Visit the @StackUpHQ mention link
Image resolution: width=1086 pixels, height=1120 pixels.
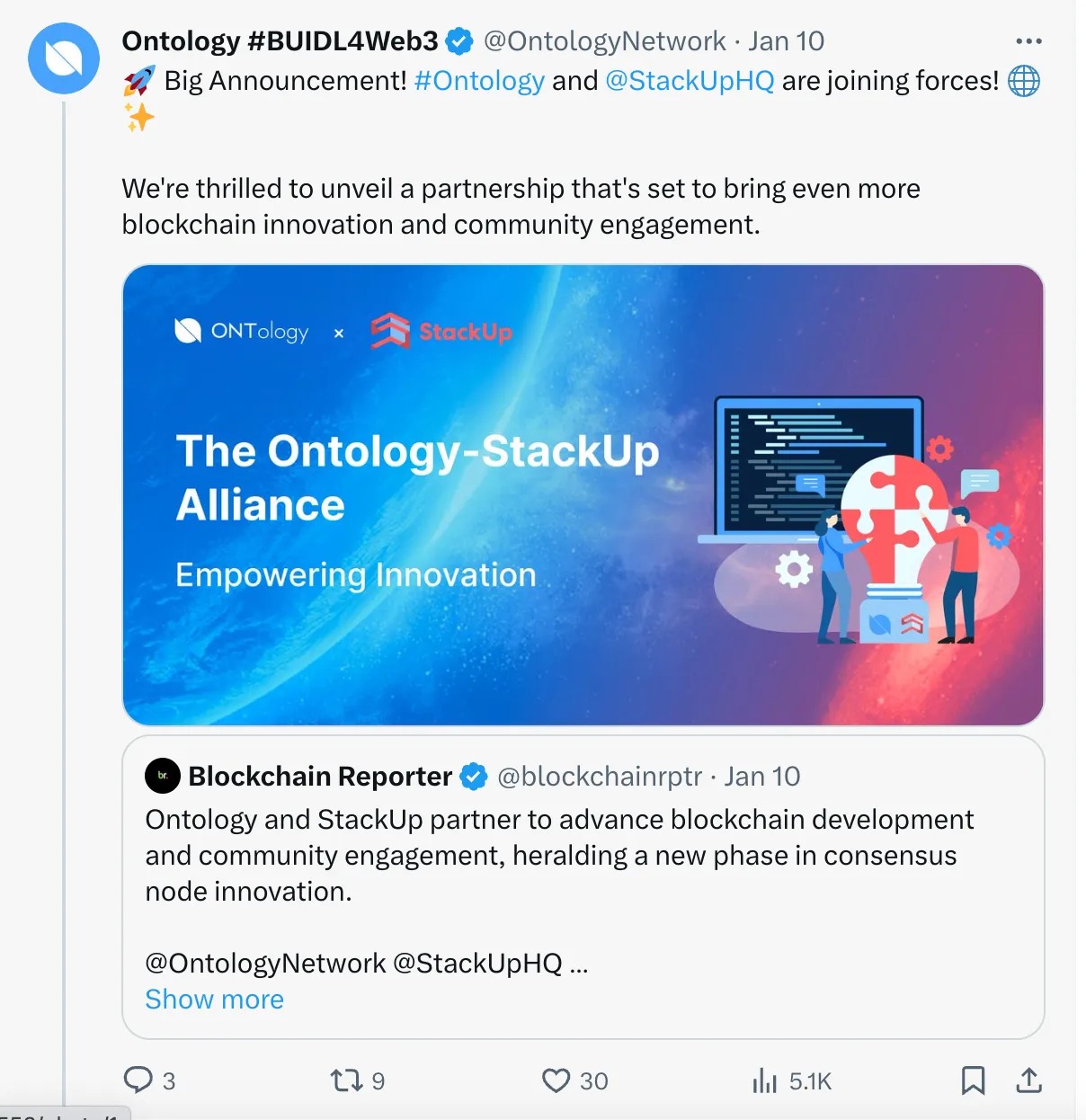click(x=690, y=81)
